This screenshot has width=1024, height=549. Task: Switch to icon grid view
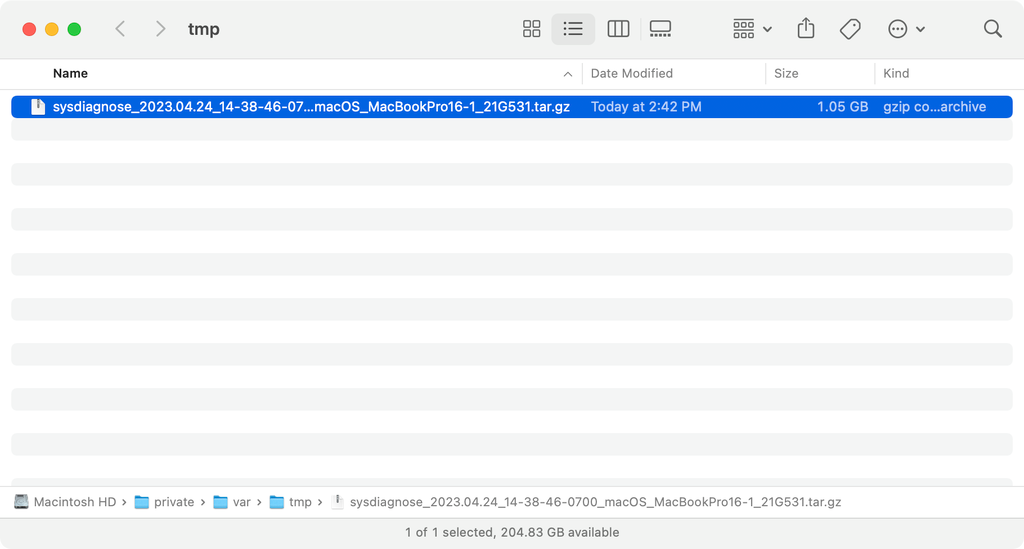pyautogui.click(x=532, y=29)
